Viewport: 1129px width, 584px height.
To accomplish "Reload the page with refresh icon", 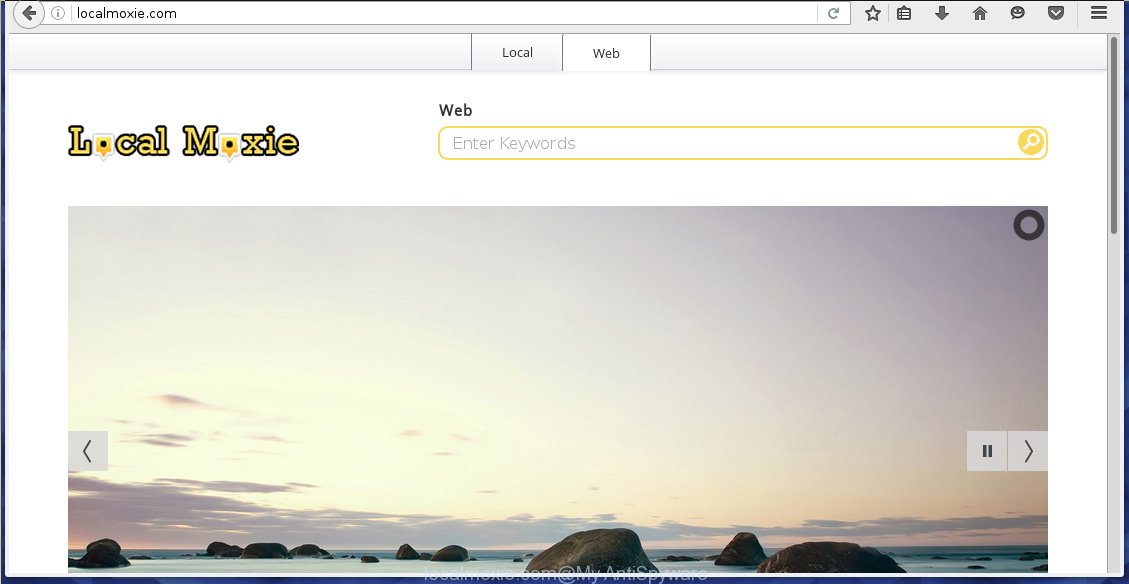I will click(833, 13).
